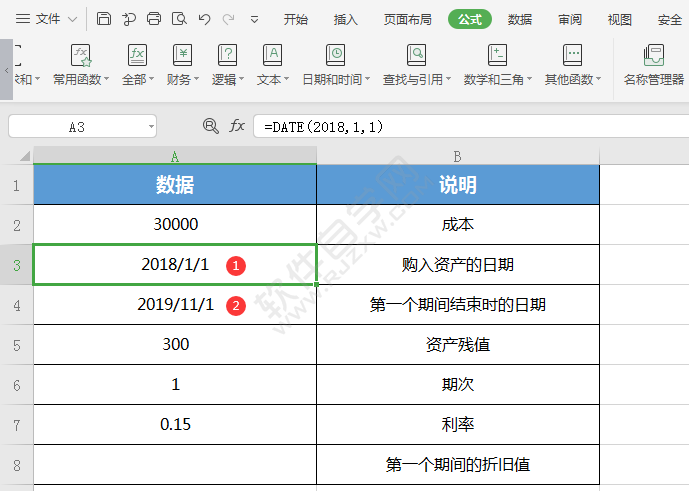This screenshot has width=689, height=491.
Task: Select column B header
Action: [458, 156]
